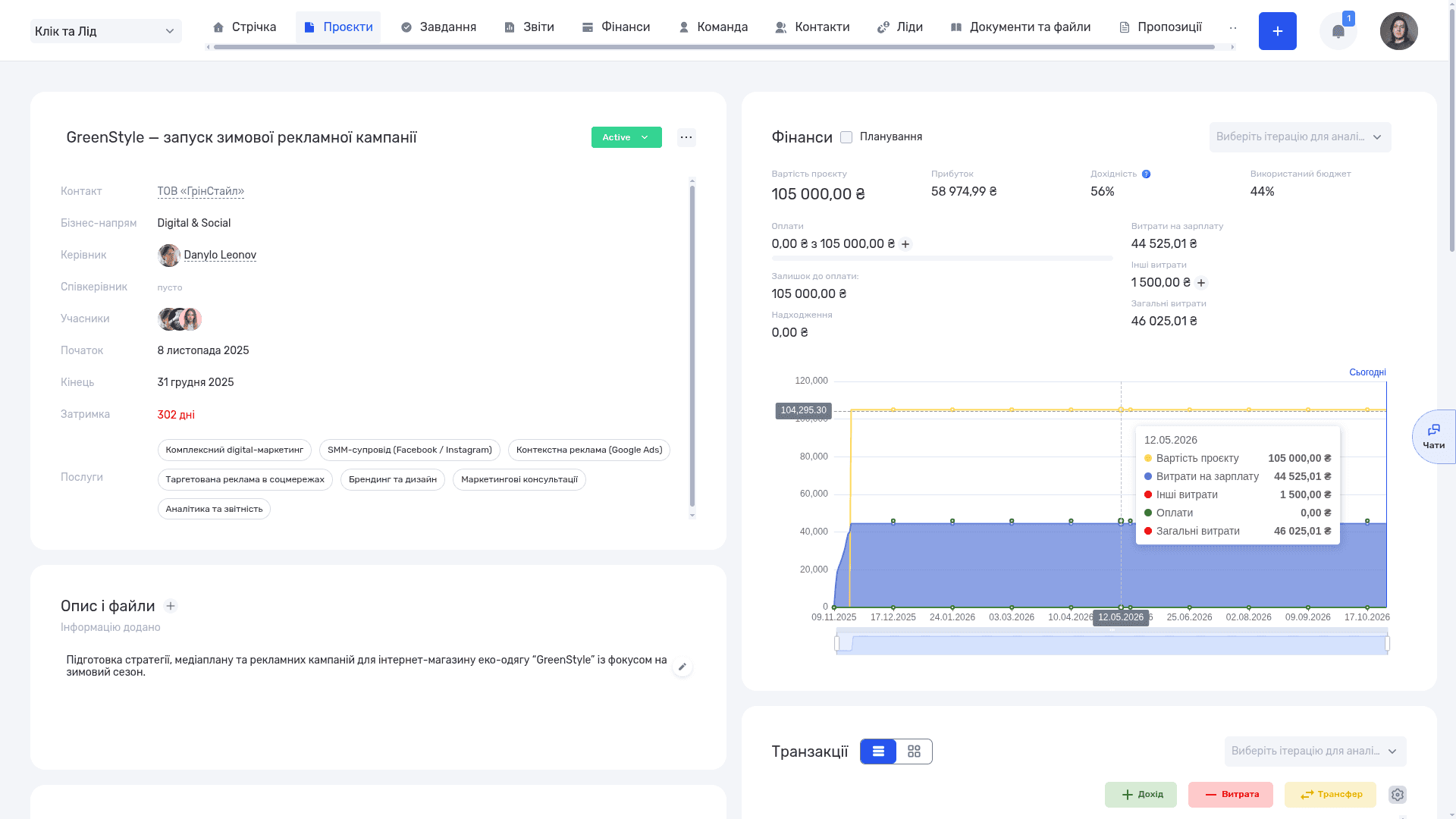Go to the Контакти tab
Viewport: 1456px width, 819px height.
[x=812, y=27]
